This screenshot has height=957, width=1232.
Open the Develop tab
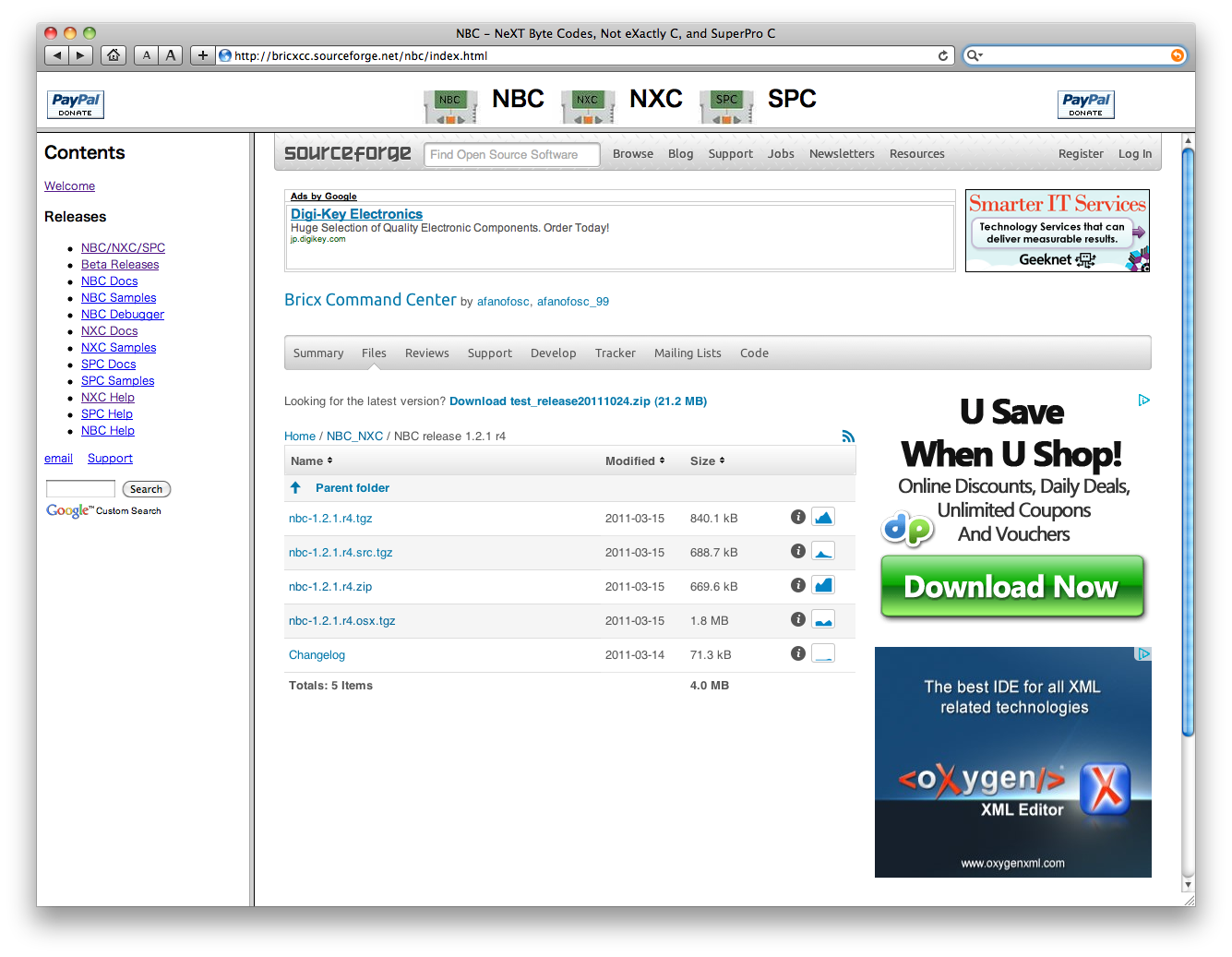coord(554,353)
